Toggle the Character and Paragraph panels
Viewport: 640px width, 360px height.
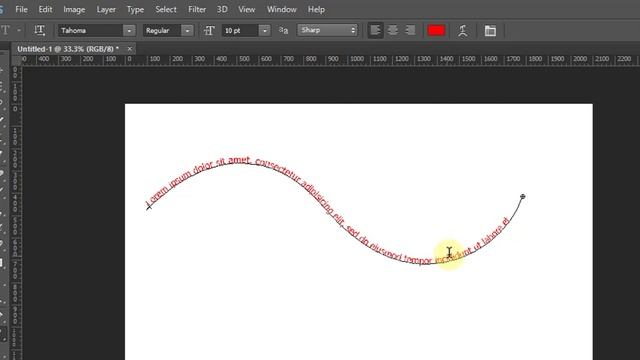[490, 31]
